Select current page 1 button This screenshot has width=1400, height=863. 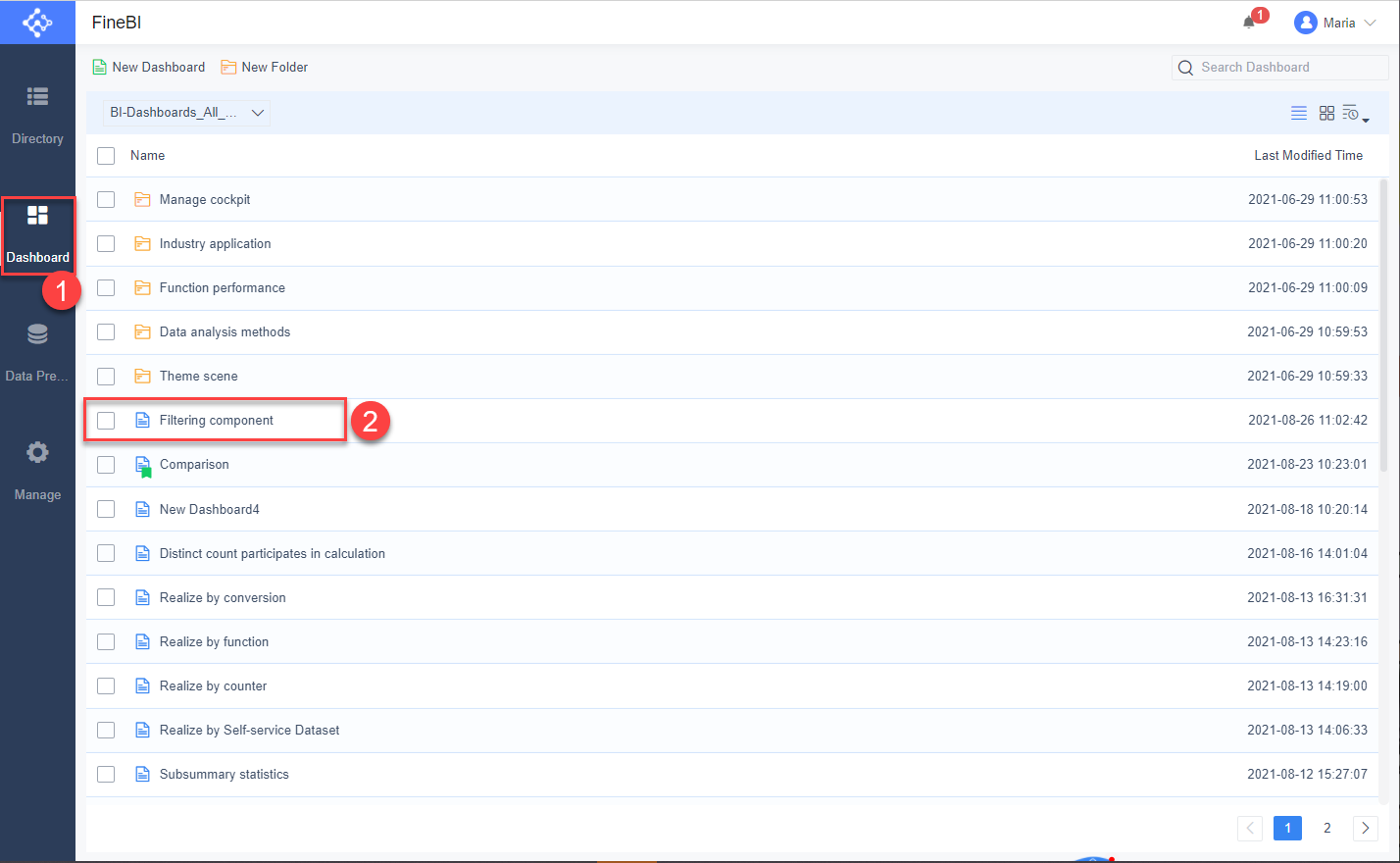click(x=1288, y=828)
